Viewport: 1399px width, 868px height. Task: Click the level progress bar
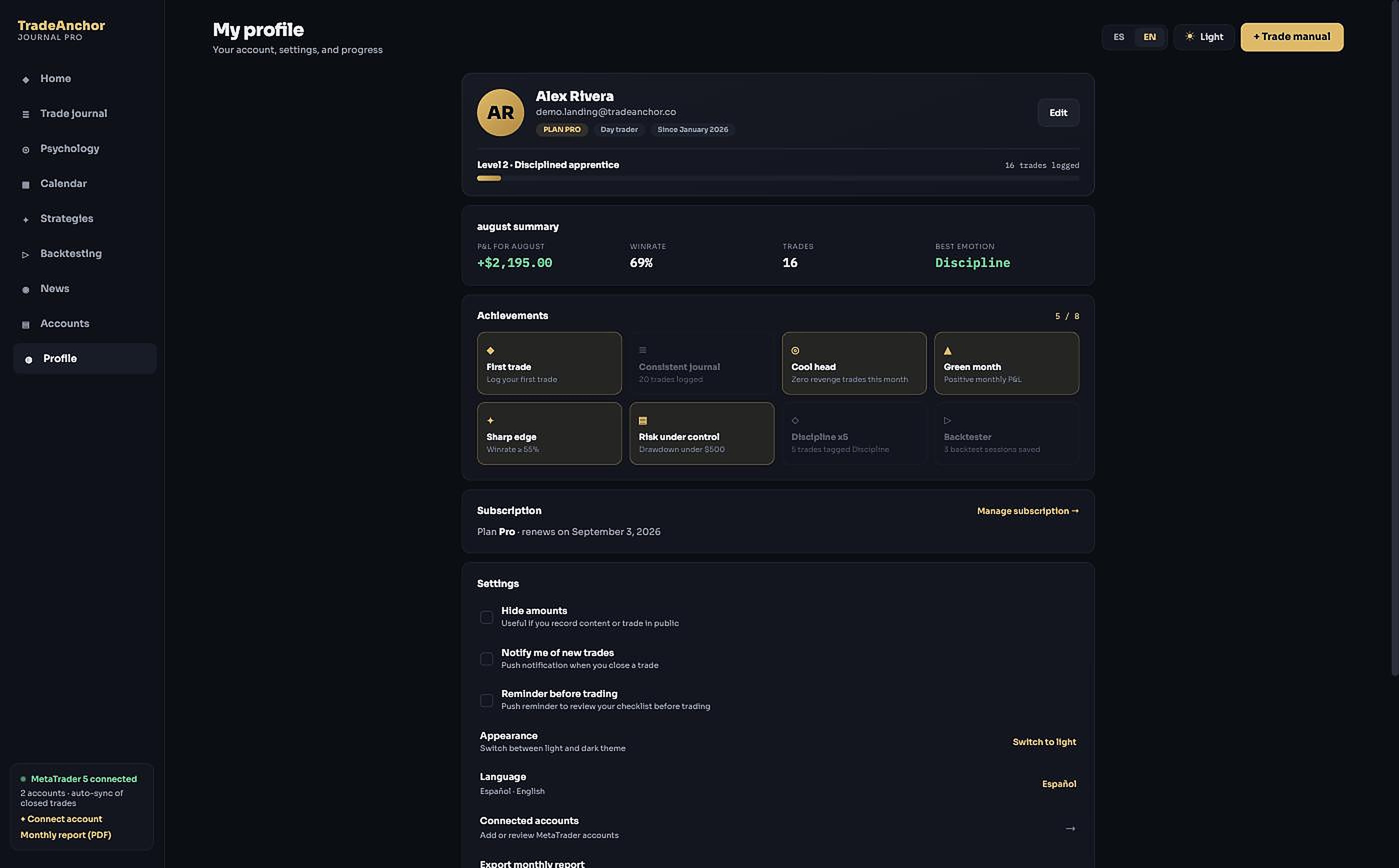(x=778, y=178)
